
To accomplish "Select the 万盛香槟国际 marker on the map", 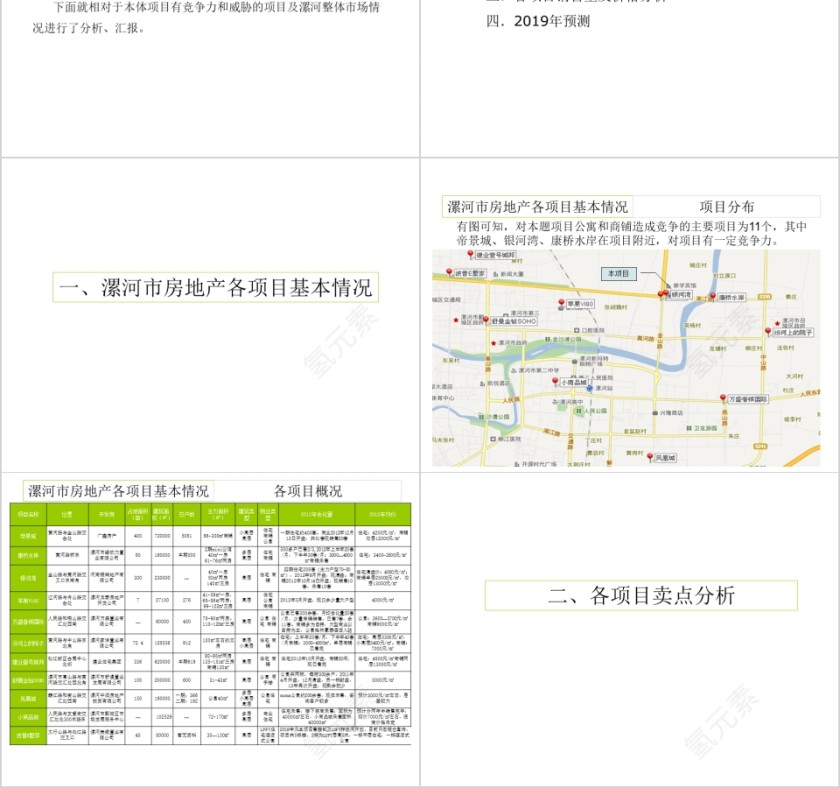I will point(721,395).
